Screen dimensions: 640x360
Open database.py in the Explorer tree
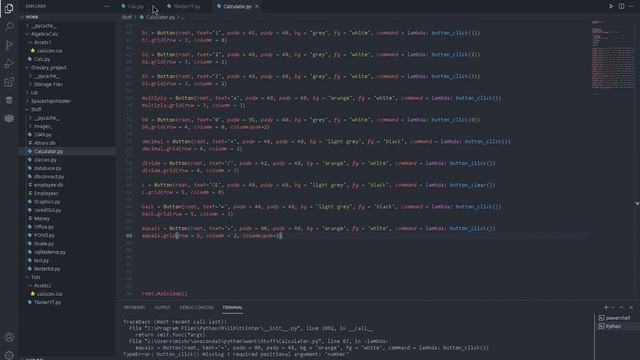coord(47,168)
